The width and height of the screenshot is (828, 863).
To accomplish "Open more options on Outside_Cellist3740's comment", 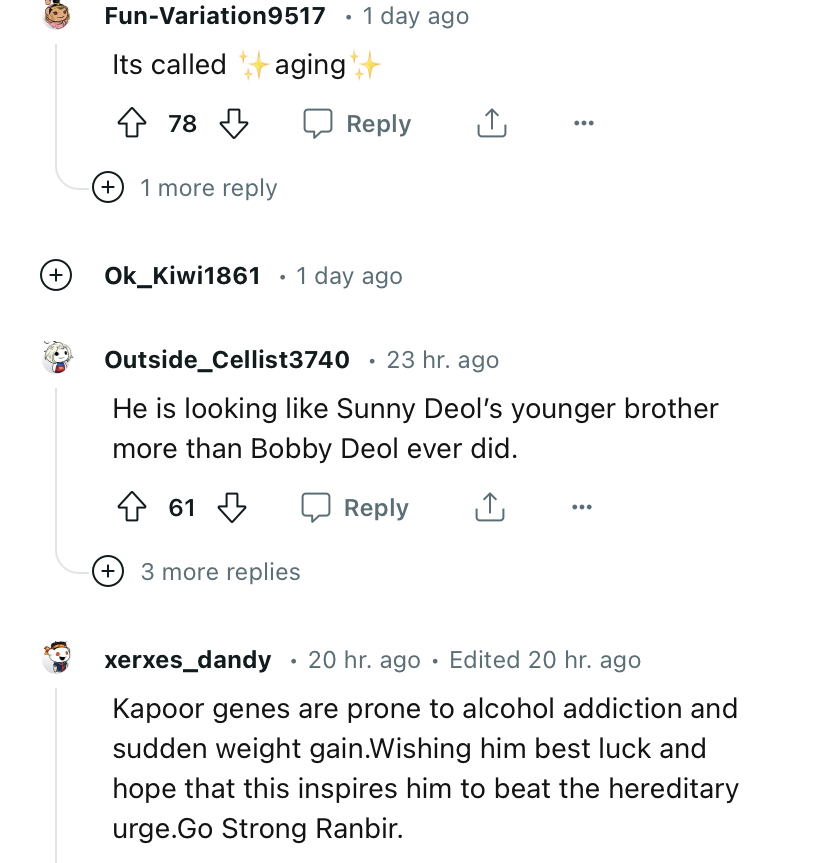I will (582, 508).
